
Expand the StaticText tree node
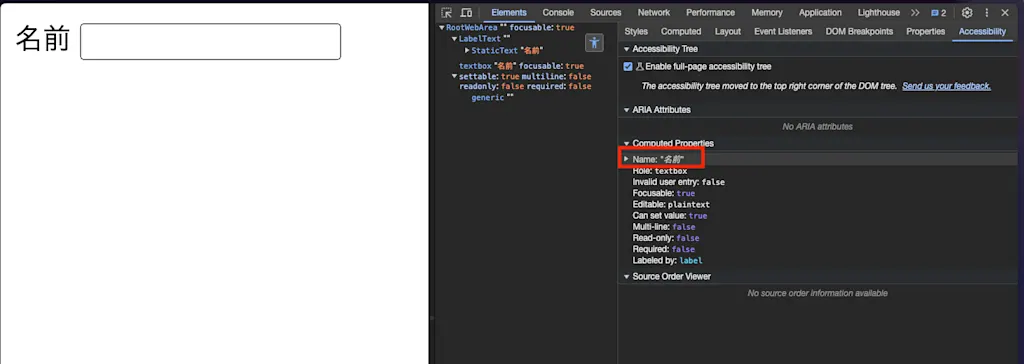(467, 50)
